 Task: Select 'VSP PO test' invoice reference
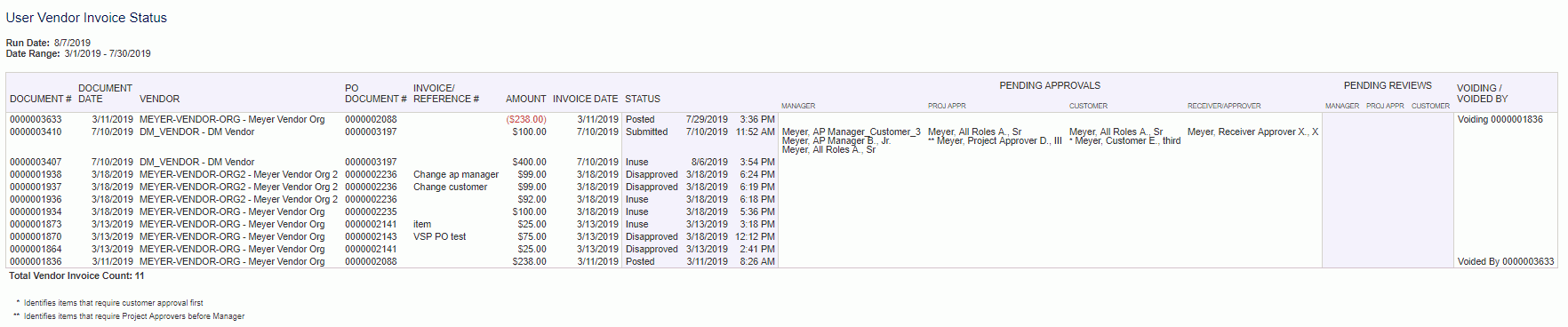coord(439,236)
